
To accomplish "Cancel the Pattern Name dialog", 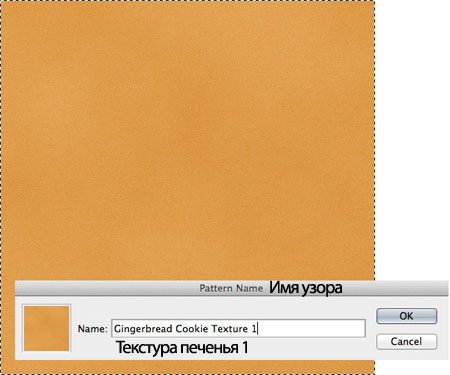I will click(406, 341).
